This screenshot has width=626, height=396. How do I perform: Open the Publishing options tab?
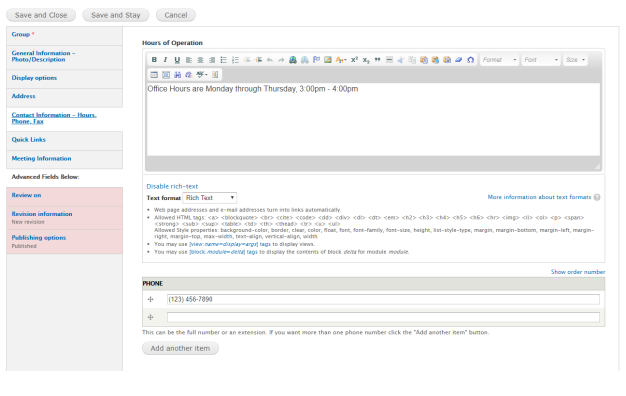pos(64,241)
